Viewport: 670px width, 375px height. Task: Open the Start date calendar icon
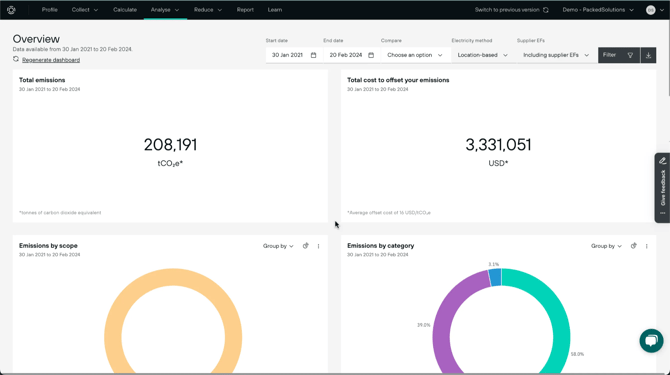313,55
